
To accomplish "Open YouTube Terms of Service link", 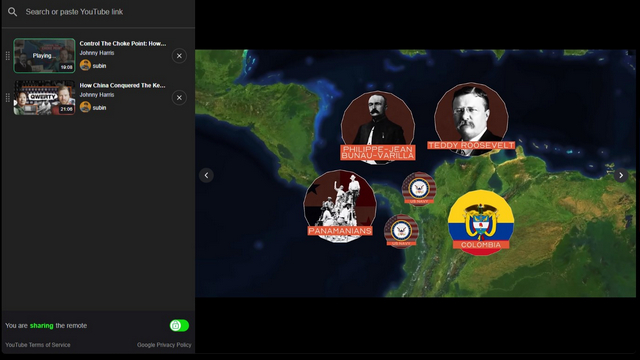I will [x=38, y=345].
